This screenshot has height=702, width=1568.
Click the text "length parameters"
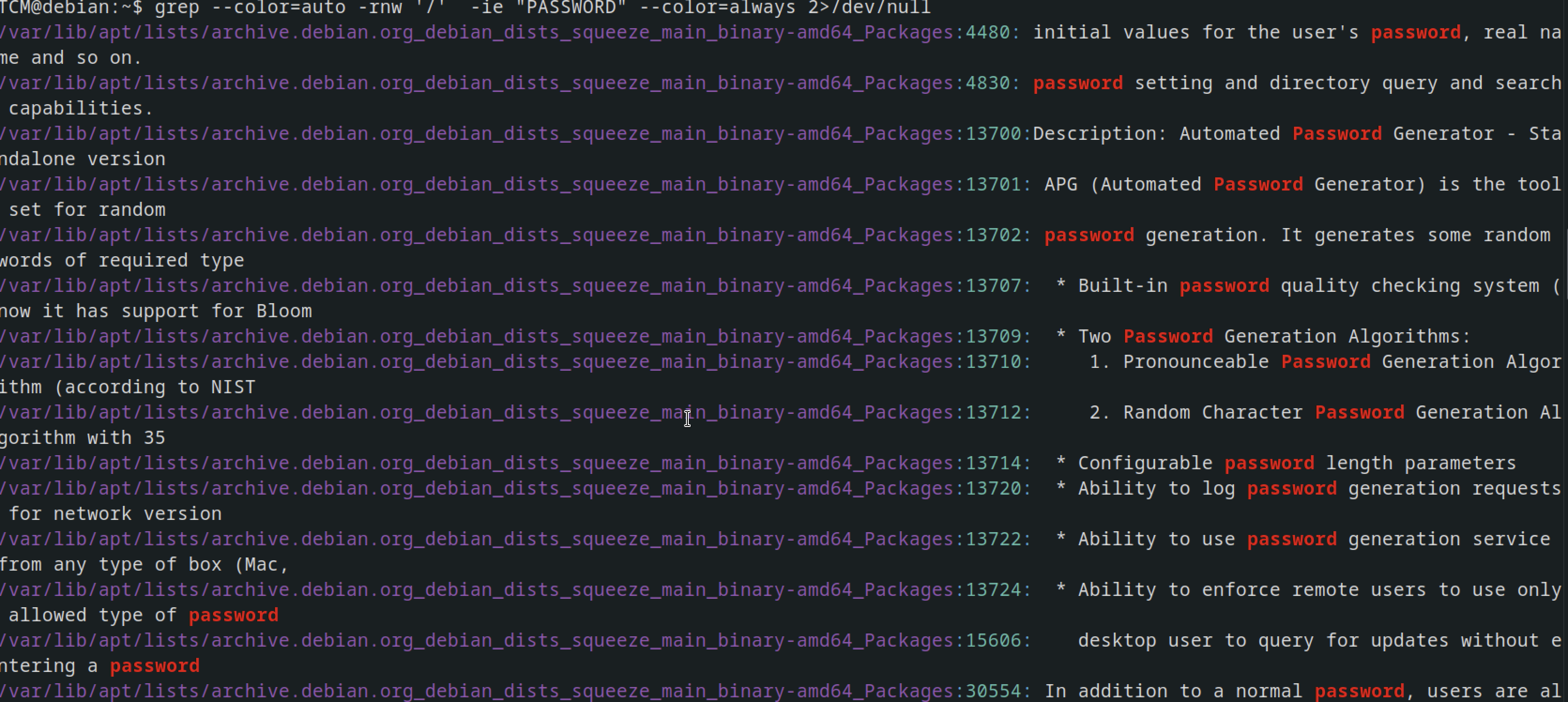click(x=1421, y=463)
